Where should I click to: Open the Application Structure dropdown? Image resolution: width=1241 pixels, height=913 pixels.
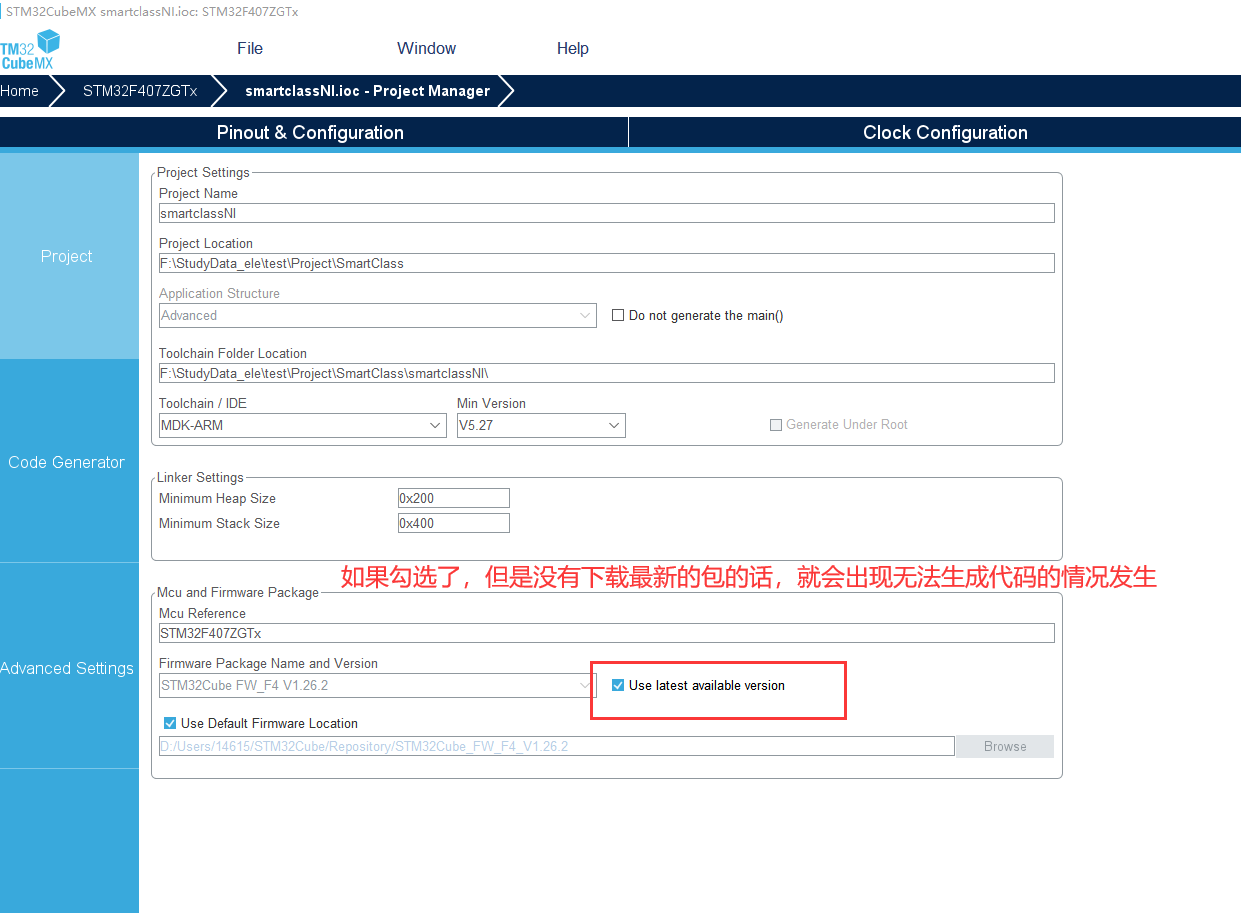(x=378, y=315)
